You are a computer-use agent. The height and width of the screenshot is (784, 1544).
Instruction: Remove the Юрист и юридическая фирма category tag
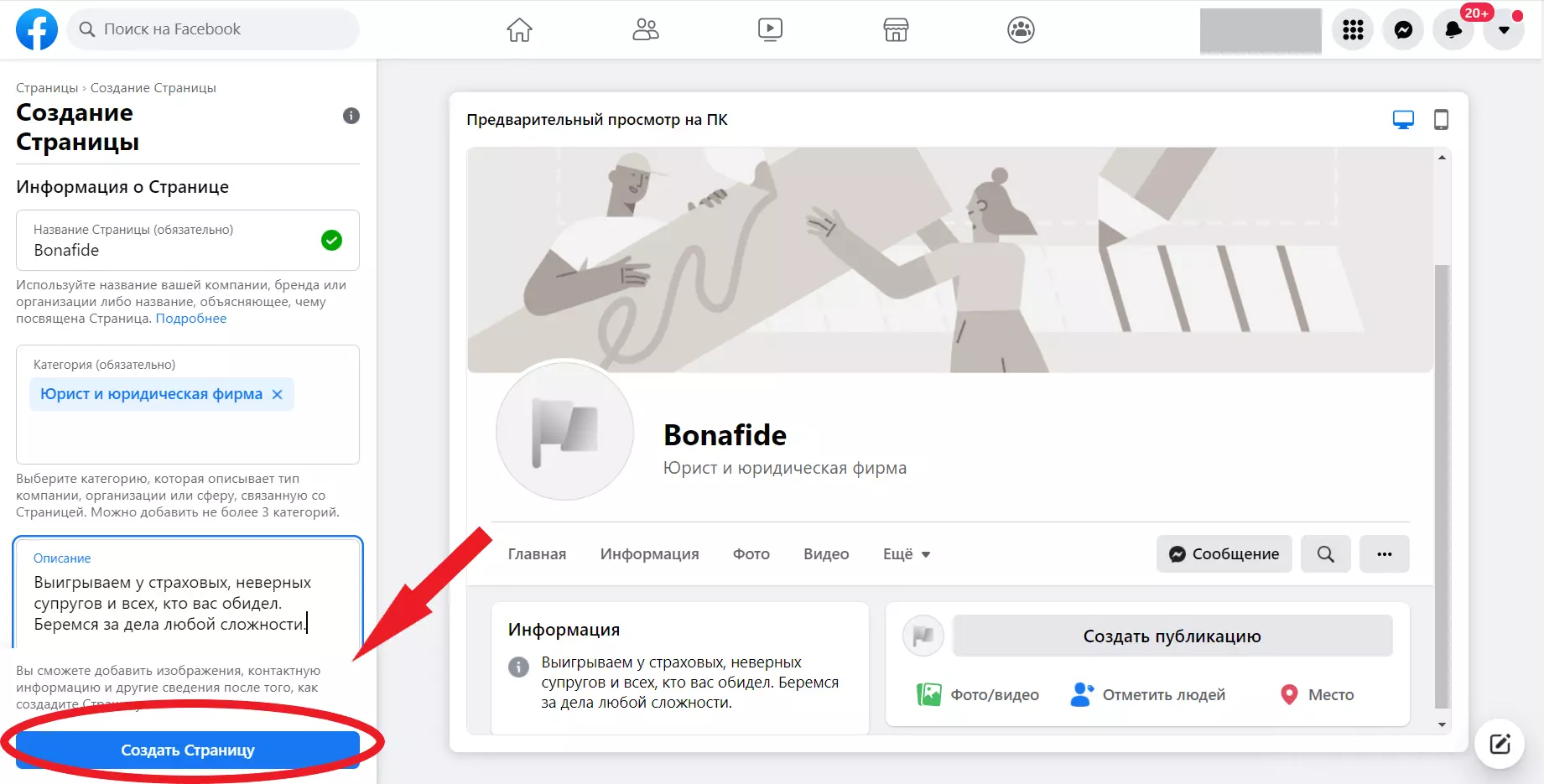(x=277, y=394)
